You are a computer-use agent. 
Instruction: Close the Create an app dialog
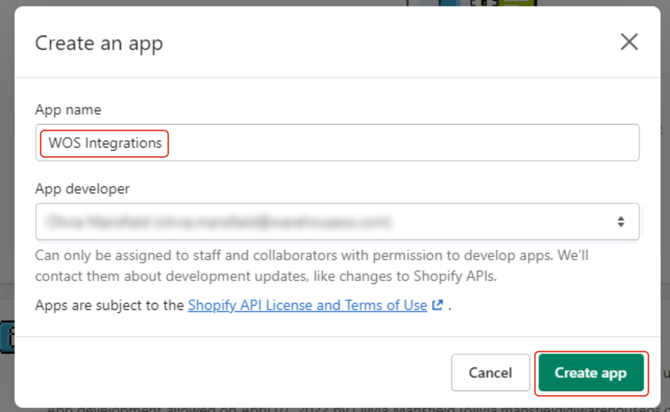[x=629, y=42]
